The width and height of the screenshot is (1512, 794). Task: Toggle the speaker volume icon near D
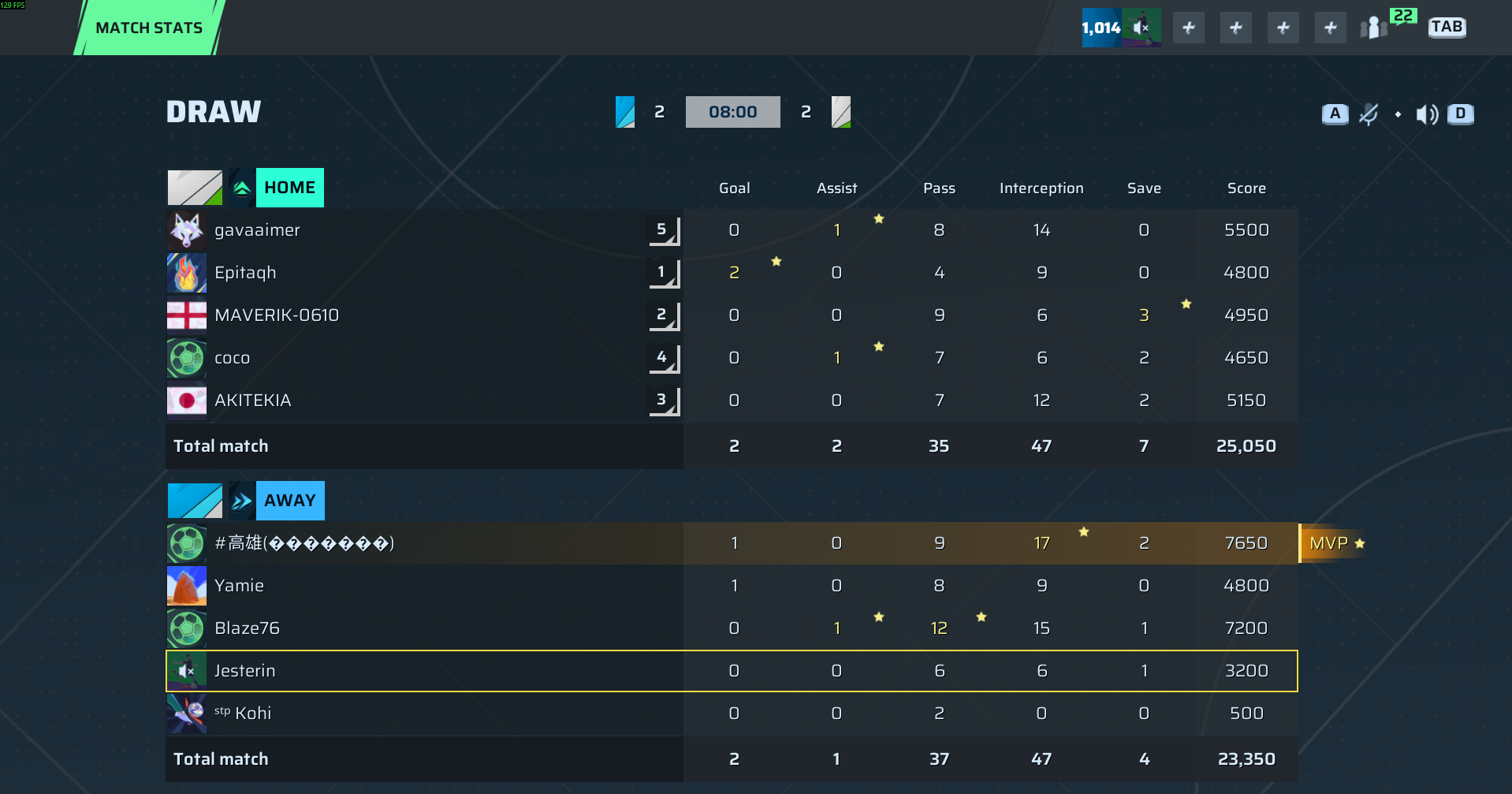1427,114
